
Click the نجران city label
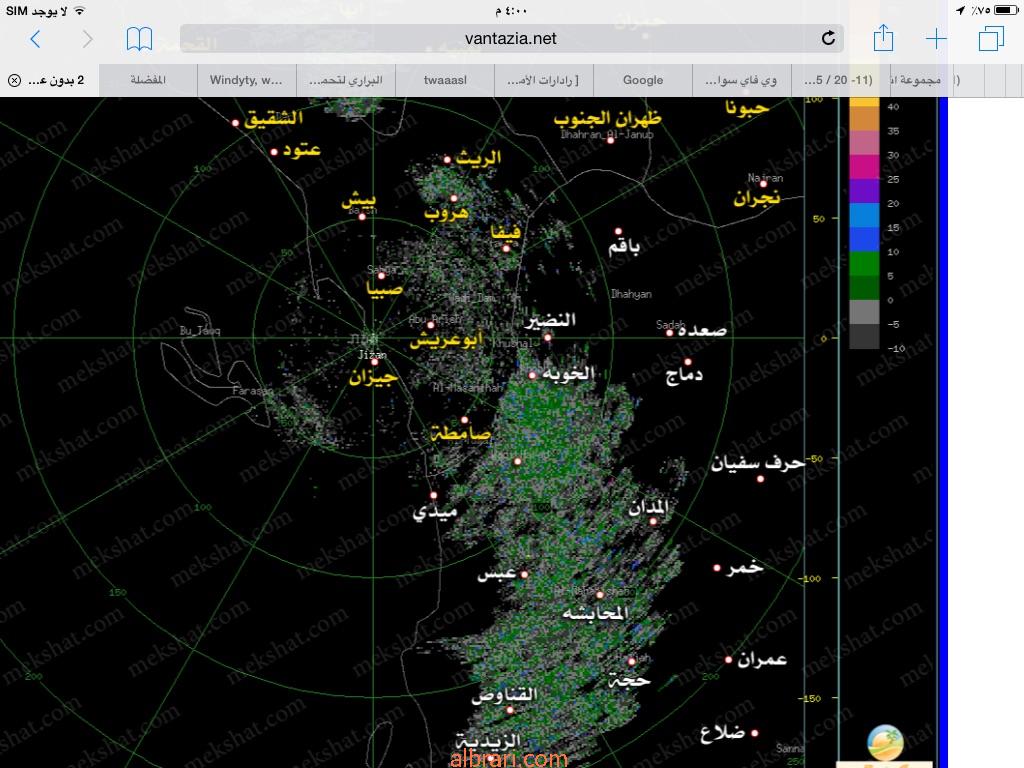(x=757, y=198)
